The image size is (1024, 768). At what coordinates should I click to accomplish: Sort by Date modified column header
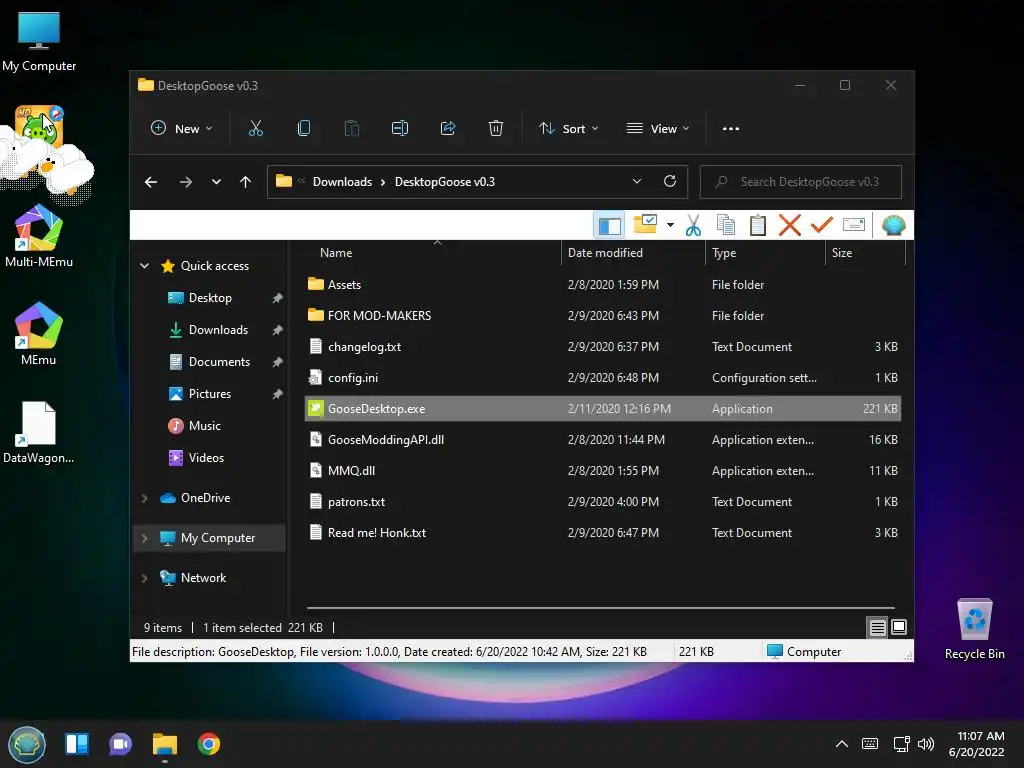pyautogui.click(x=605, y=253)
